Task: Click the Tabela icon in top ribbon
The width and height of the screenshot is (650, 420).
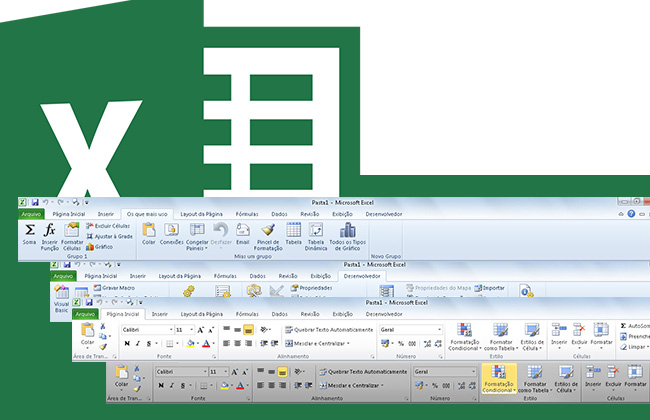Action: point(293,234)
